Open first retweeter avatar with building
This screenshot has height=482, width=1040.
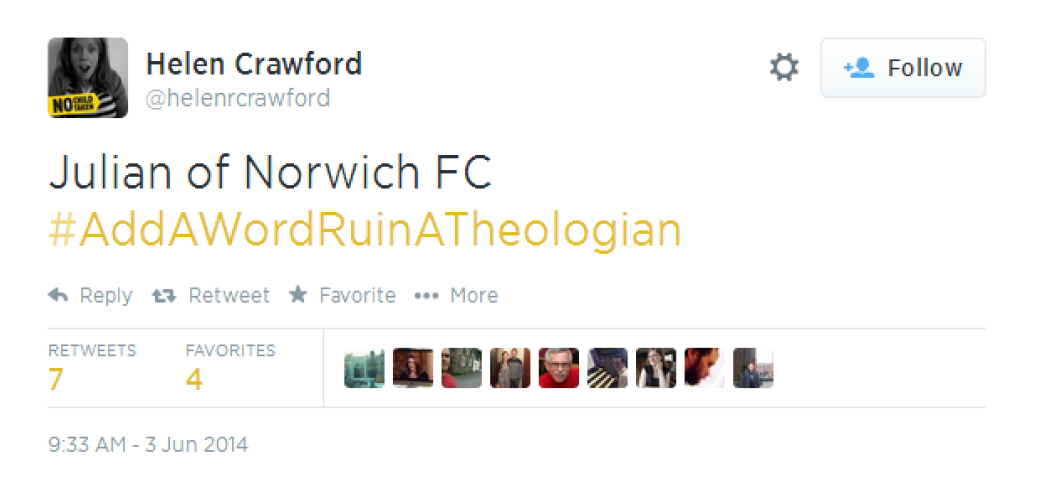coord(364,368)
